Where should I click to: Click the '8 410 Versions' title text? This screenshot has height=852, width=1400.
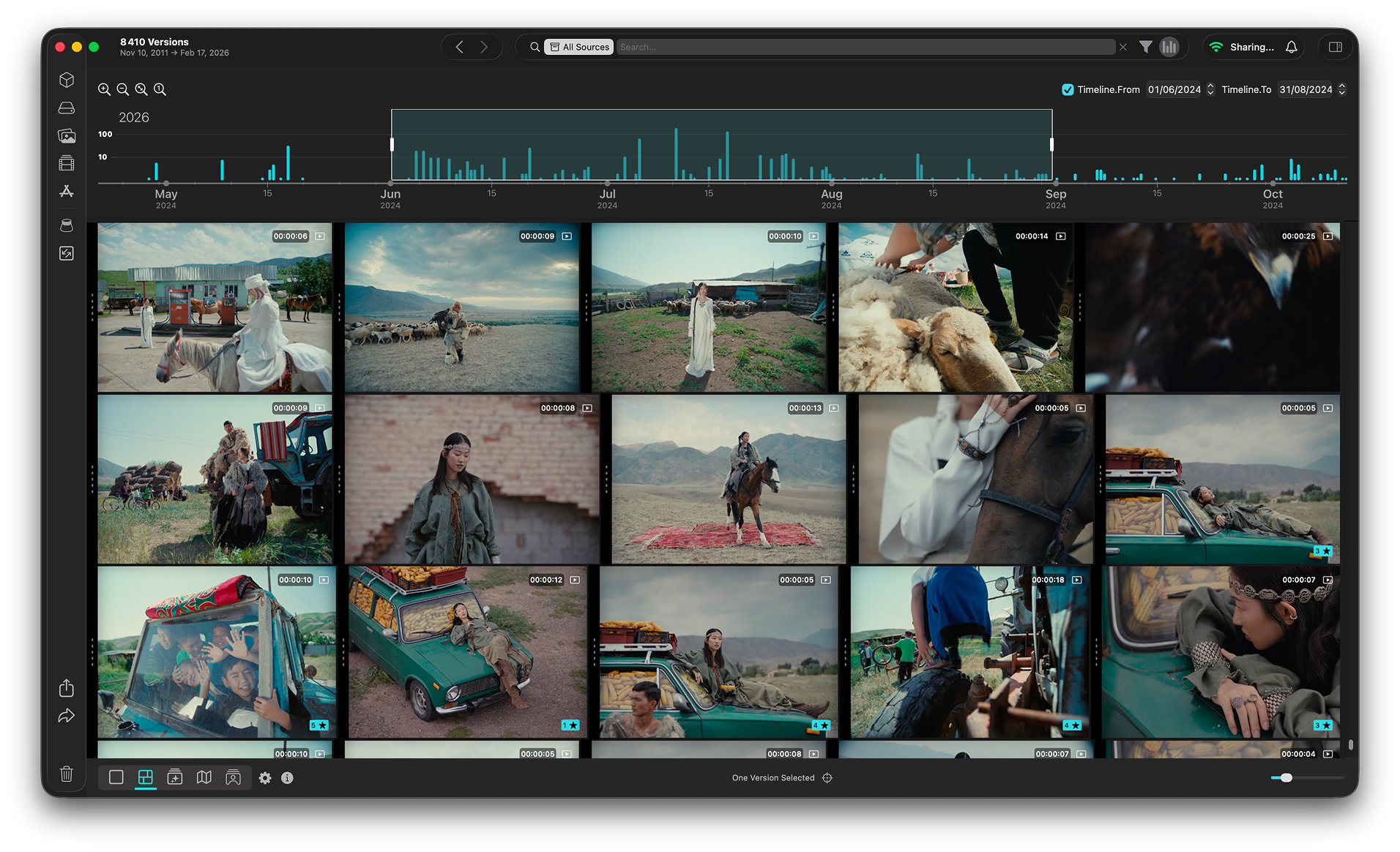(154, 42)
